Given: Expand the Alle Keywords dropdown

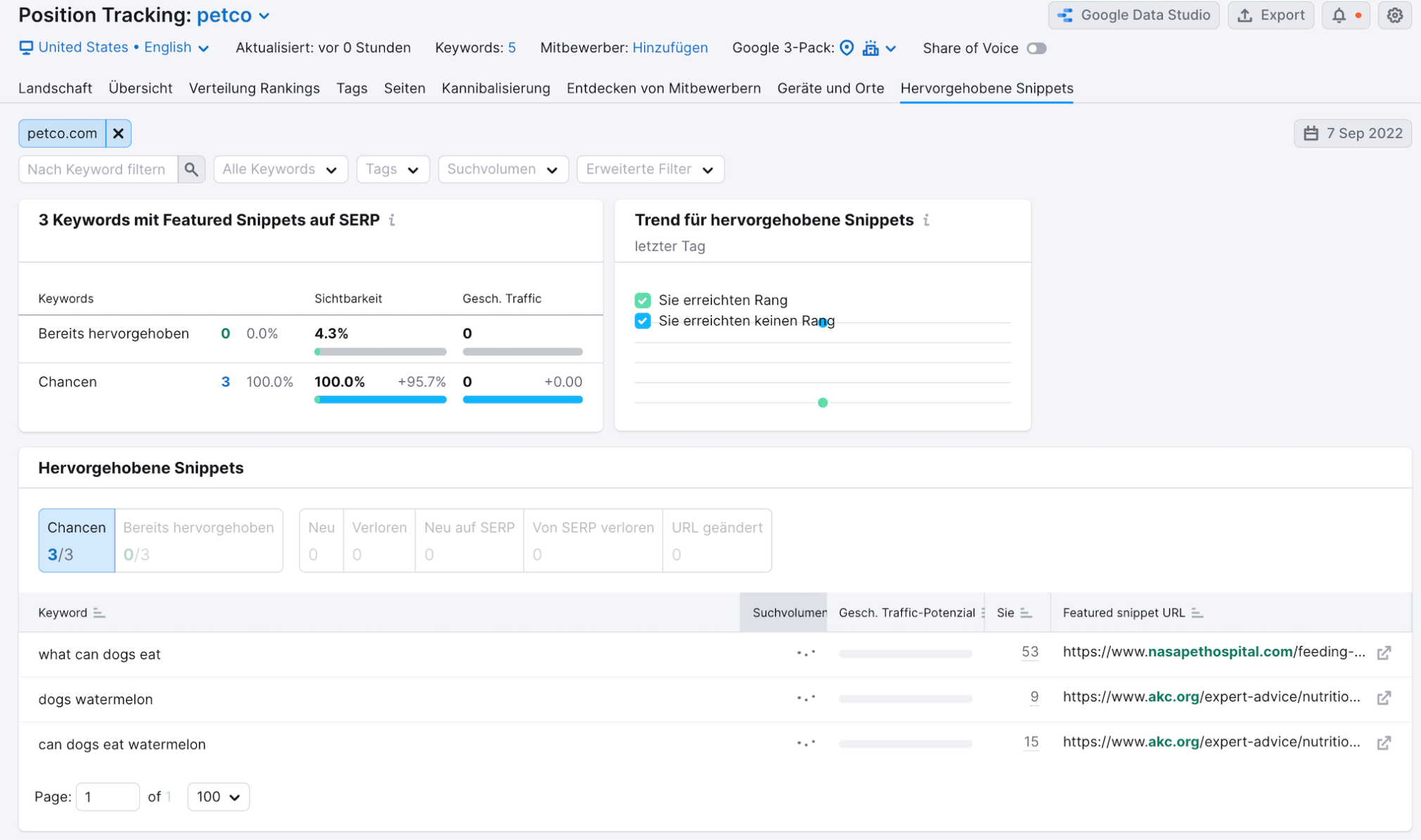Looking at the screenshot, I should (x=279, y=168).
